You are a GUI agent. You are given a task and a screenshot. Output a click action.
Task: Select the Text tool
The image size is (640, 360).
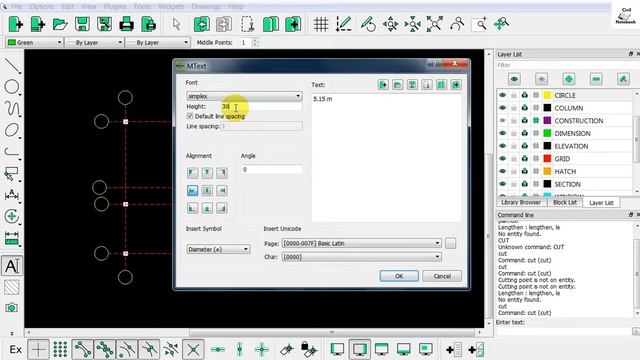12,266
